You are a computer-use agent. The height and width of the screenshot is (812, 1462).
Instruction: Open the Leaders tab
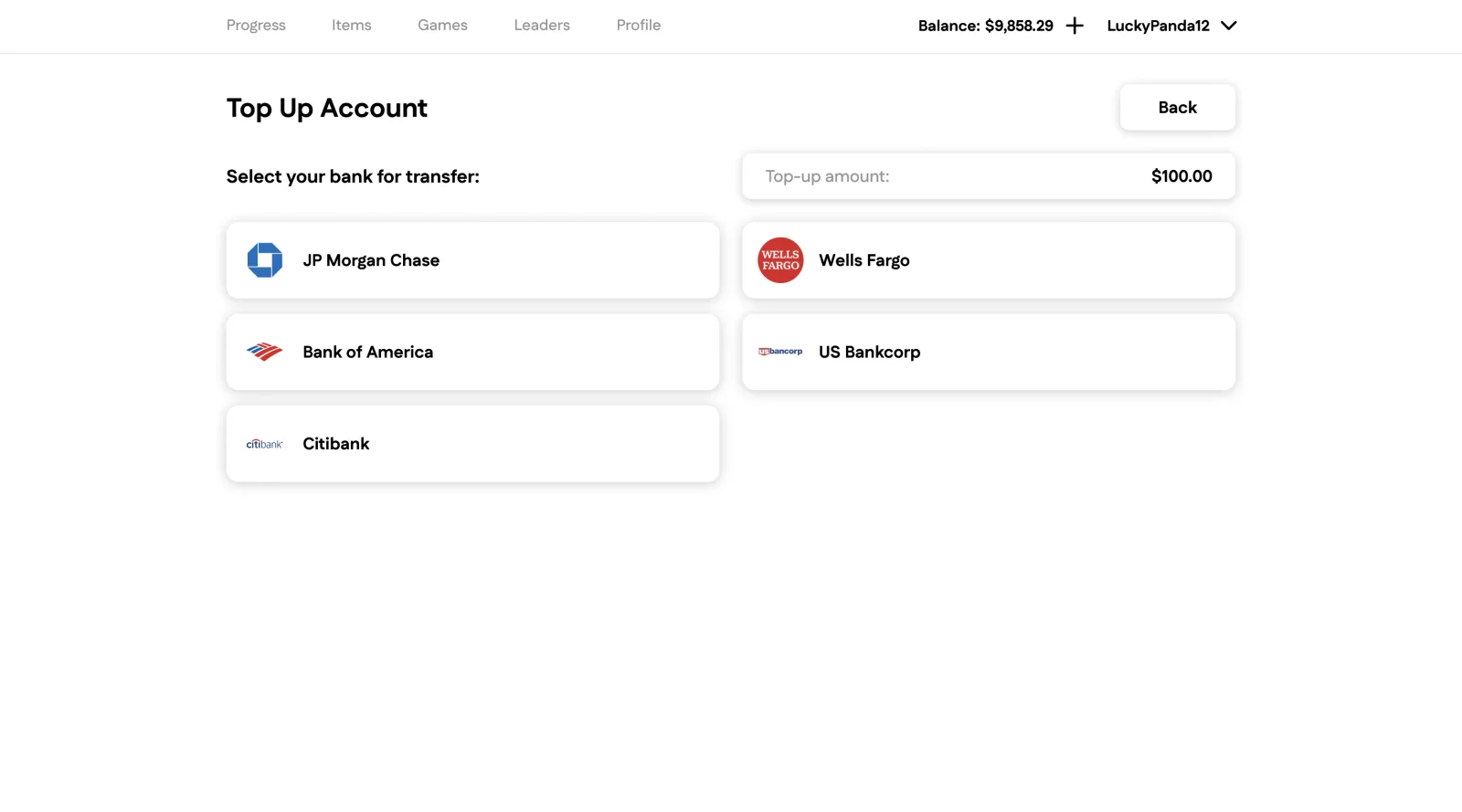click(542, 26)
